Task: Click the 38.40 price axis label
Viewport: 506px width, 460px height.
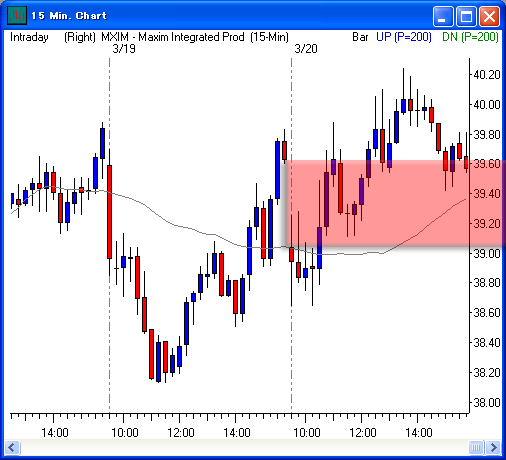Action: (487, 343)
